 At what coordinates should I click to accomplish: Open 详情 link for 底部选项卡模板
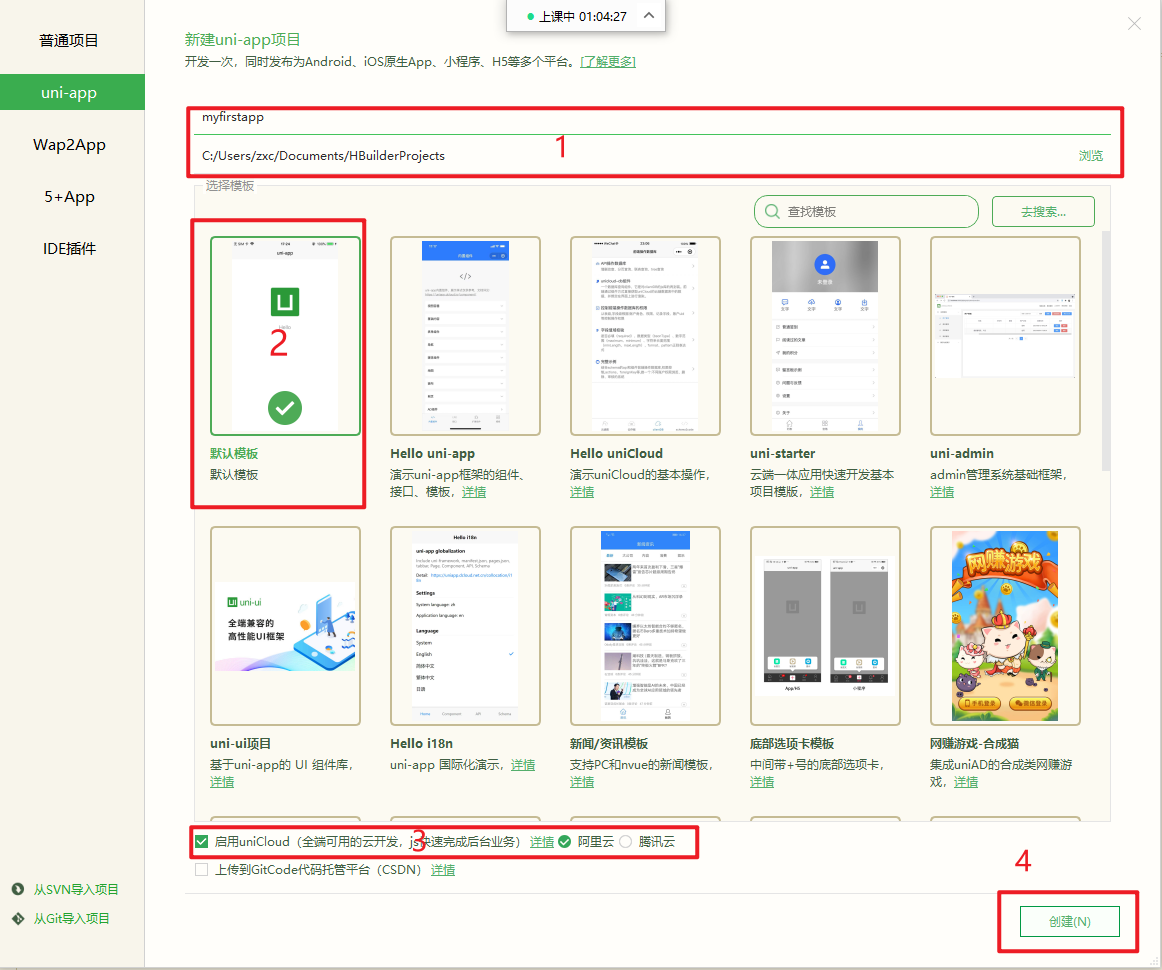[762, 782]
